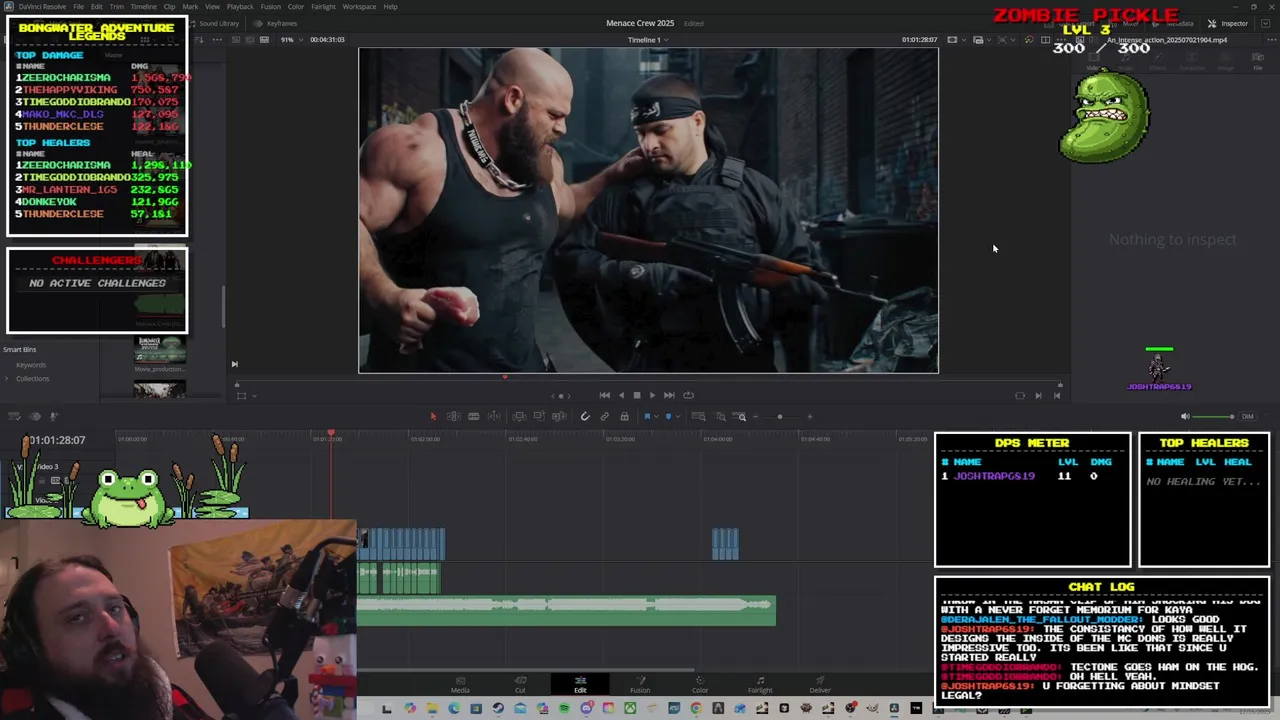This screenshot has height=720, width=1280.
Task: Click the Full Extent Zoom icon
Action: [x=699, y=416]
